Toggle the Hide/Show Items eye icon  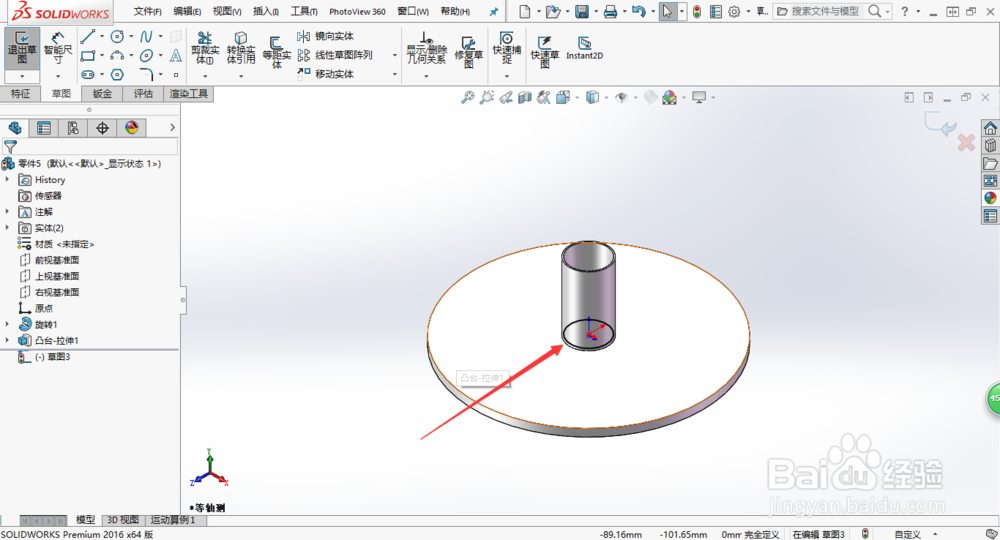[x=621, y=98]
